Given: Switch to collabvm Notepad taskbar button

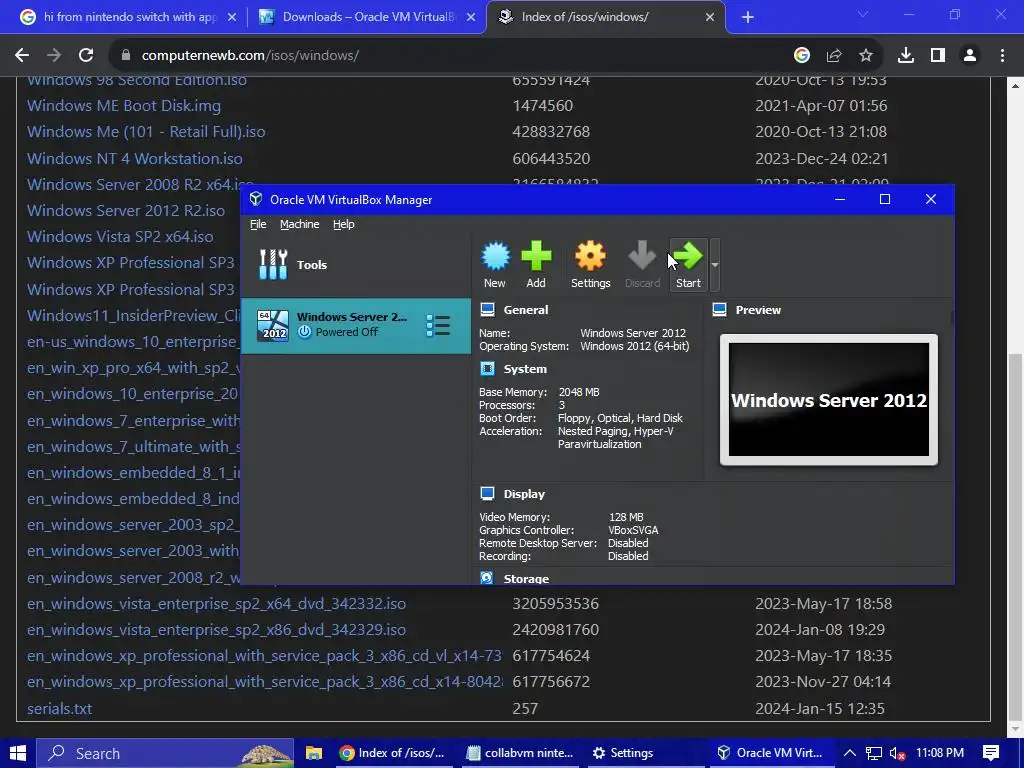Looking at the screenshot, I should pyautogui.click(x=520, y=753).
